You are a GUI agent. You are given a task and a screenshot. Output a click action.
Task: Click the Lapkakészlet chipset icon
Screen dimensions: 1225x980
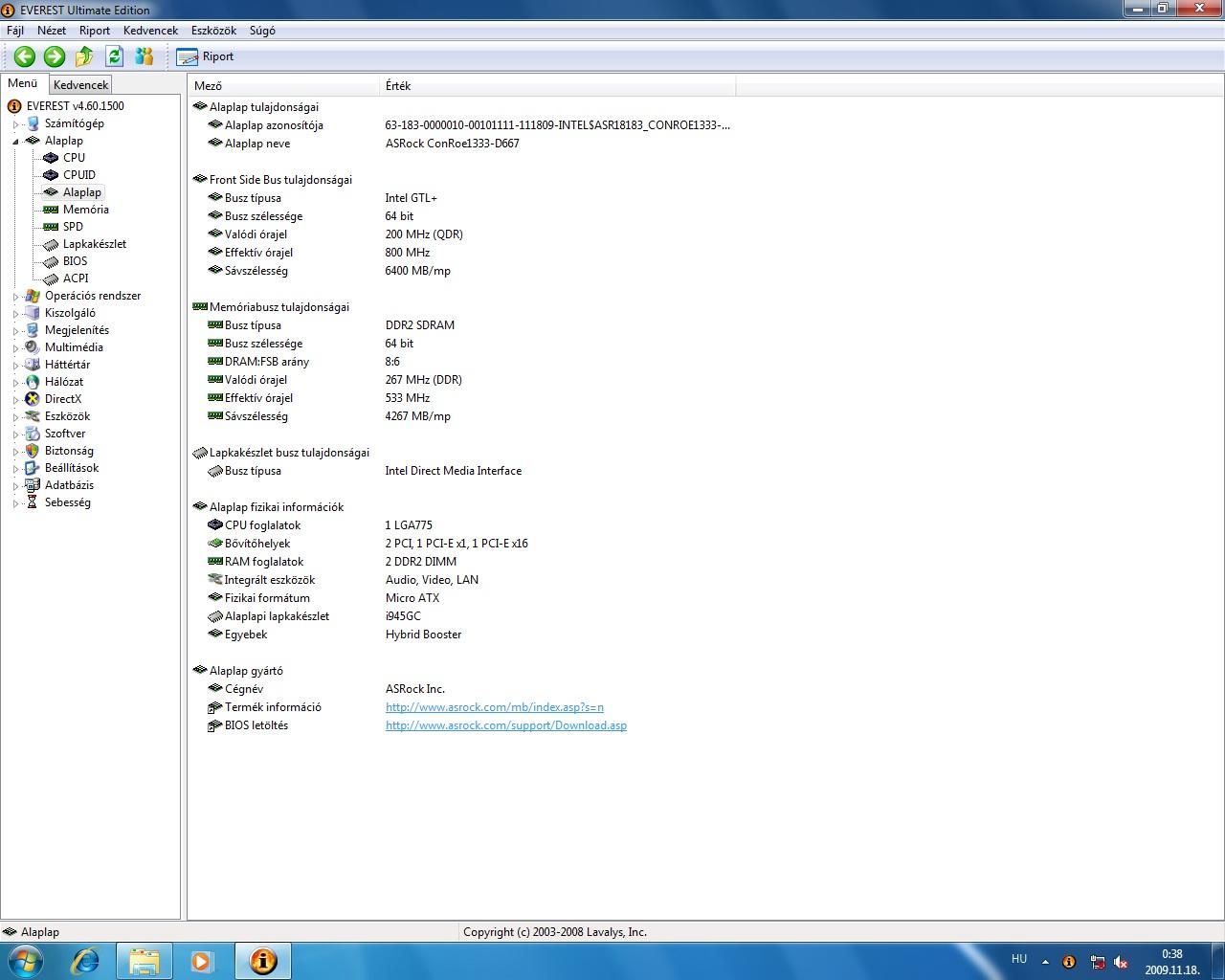coord(51,244)
